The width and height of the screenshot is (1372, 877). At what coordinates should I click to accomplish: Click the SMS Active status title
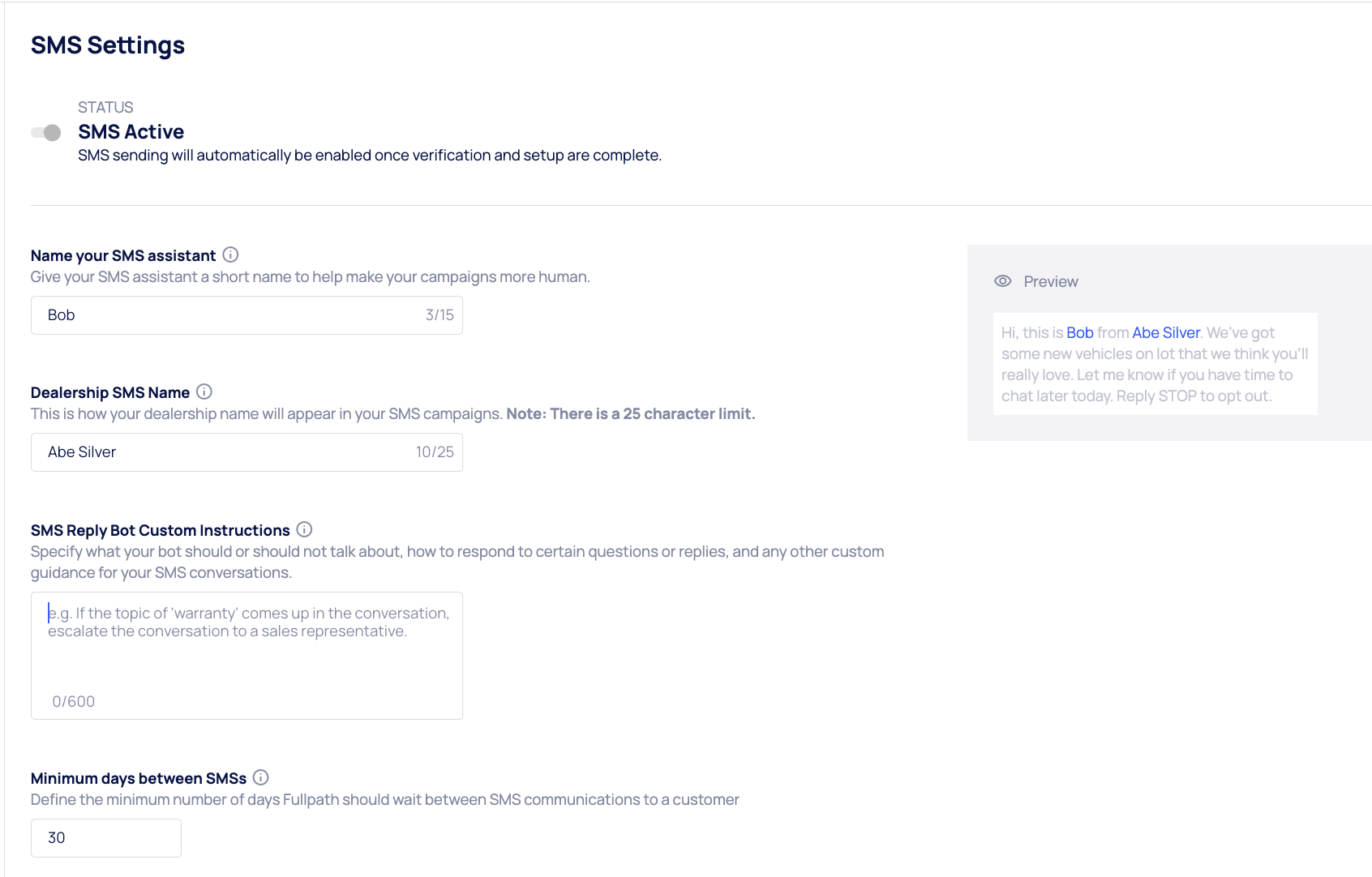[131, 132]
